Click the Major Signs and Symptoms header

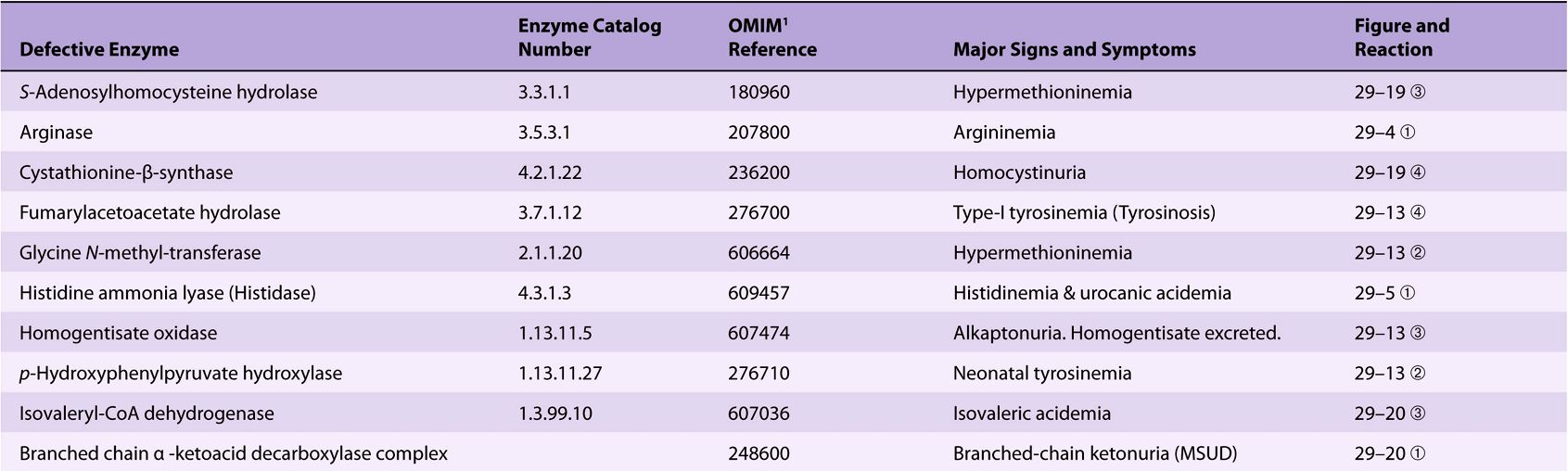(1074, 49)
